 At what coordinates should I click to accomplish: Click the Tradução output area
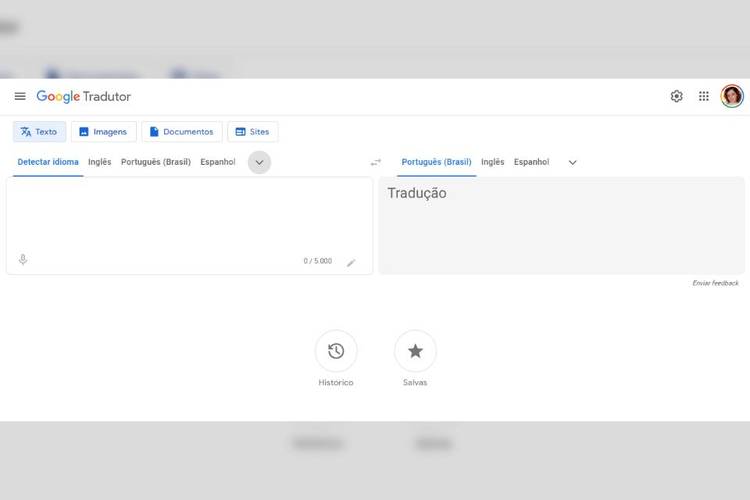562,225
